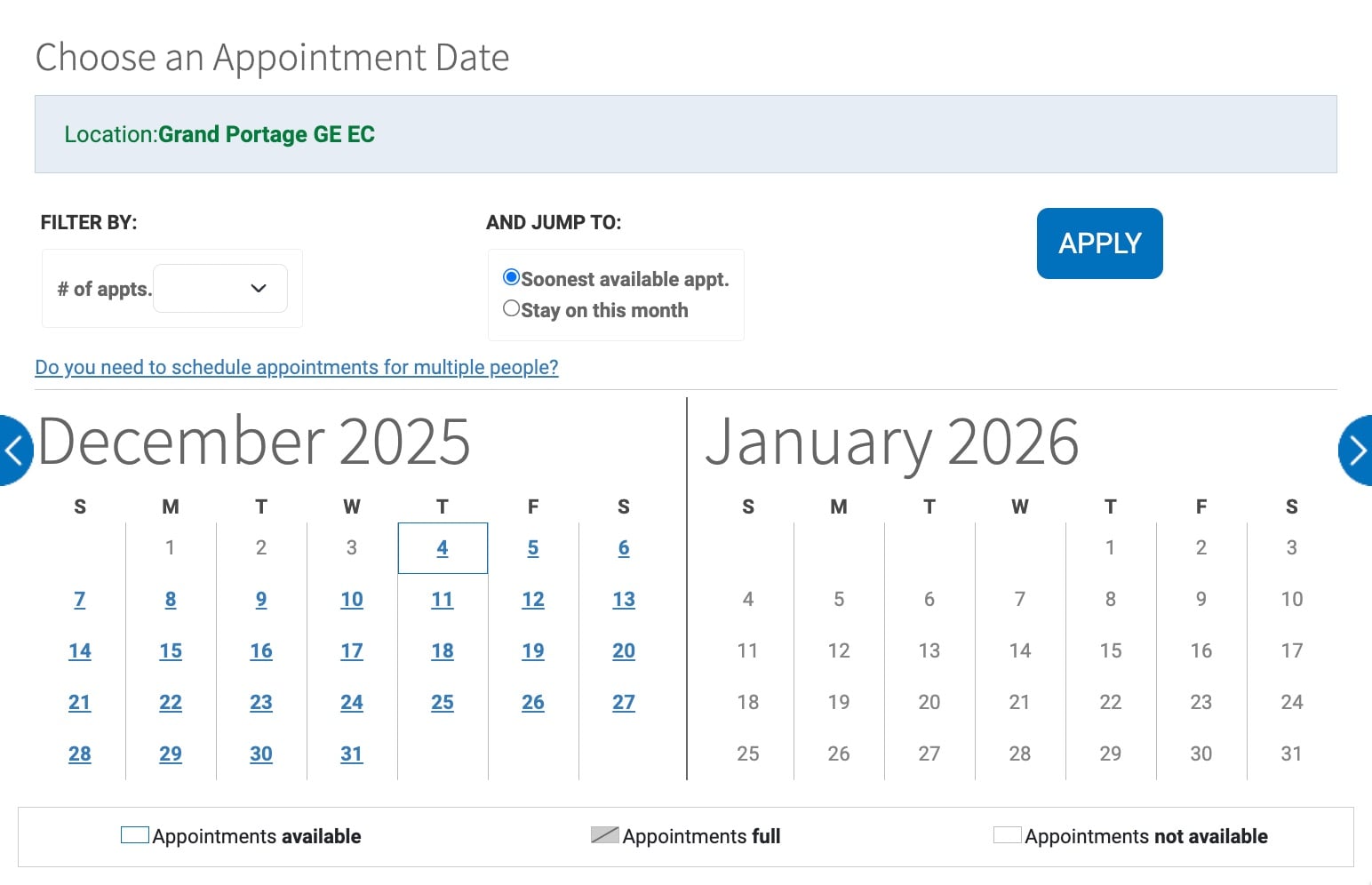Select "Soonest available appt." option

pyautogui.click(x=511, y=277)
